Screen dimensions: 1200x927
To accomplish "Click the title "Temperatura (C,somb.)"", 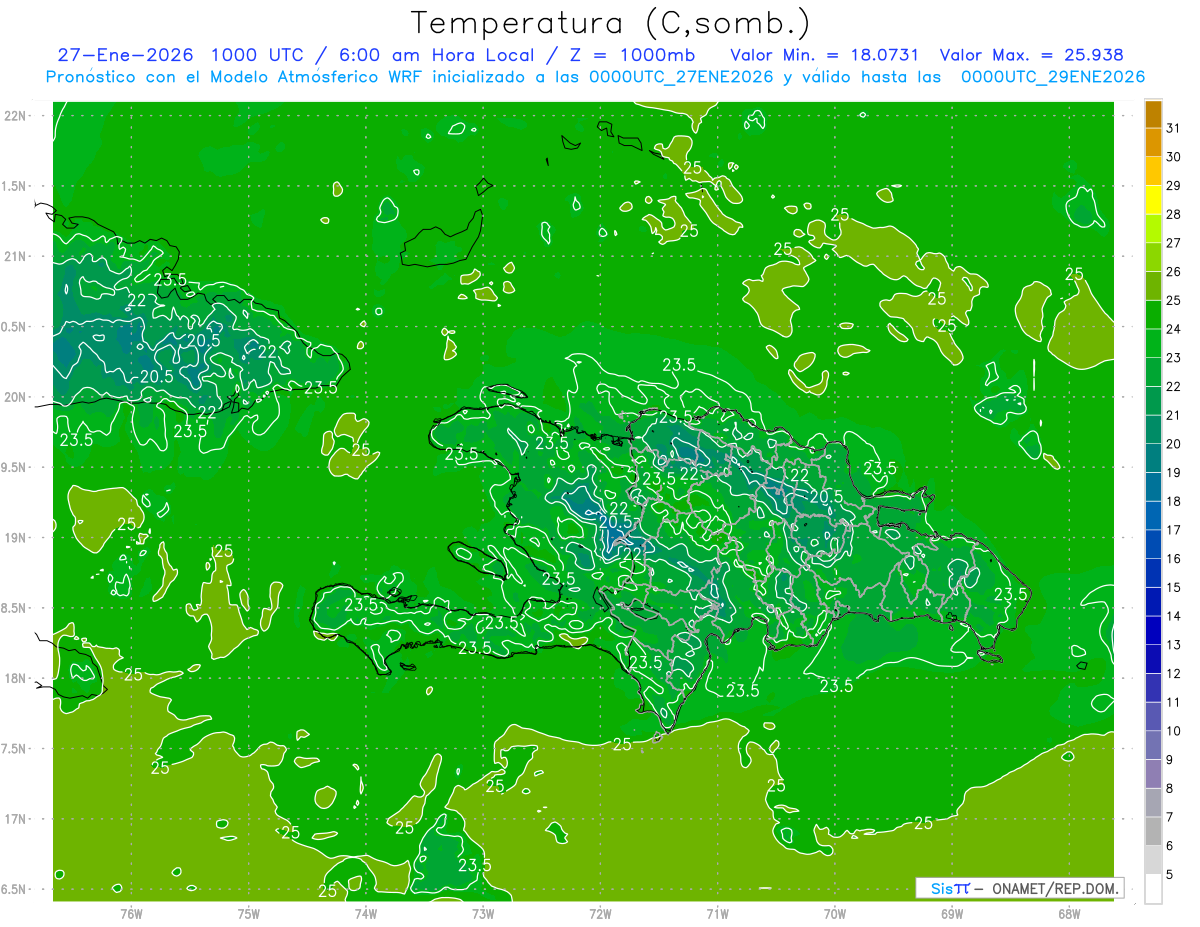I will pos(611,24).
